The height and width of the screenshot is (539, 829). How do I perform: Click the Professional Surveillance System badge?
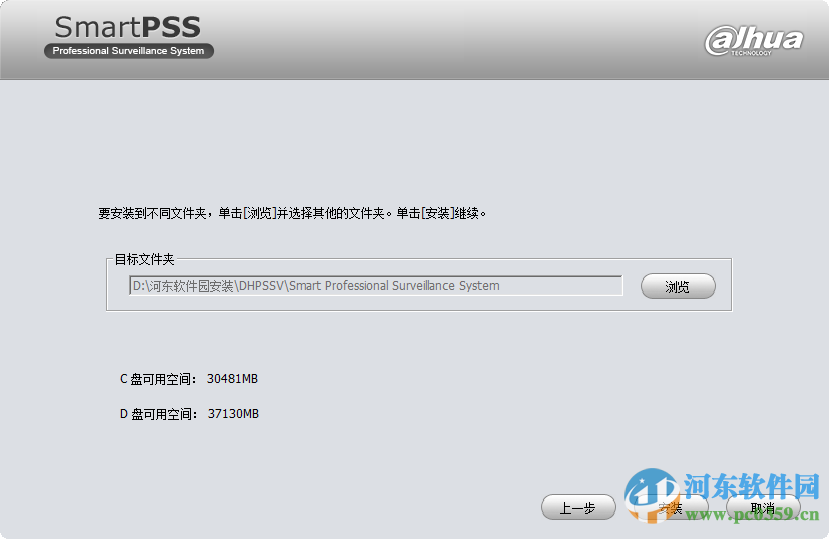pos(128,51)
